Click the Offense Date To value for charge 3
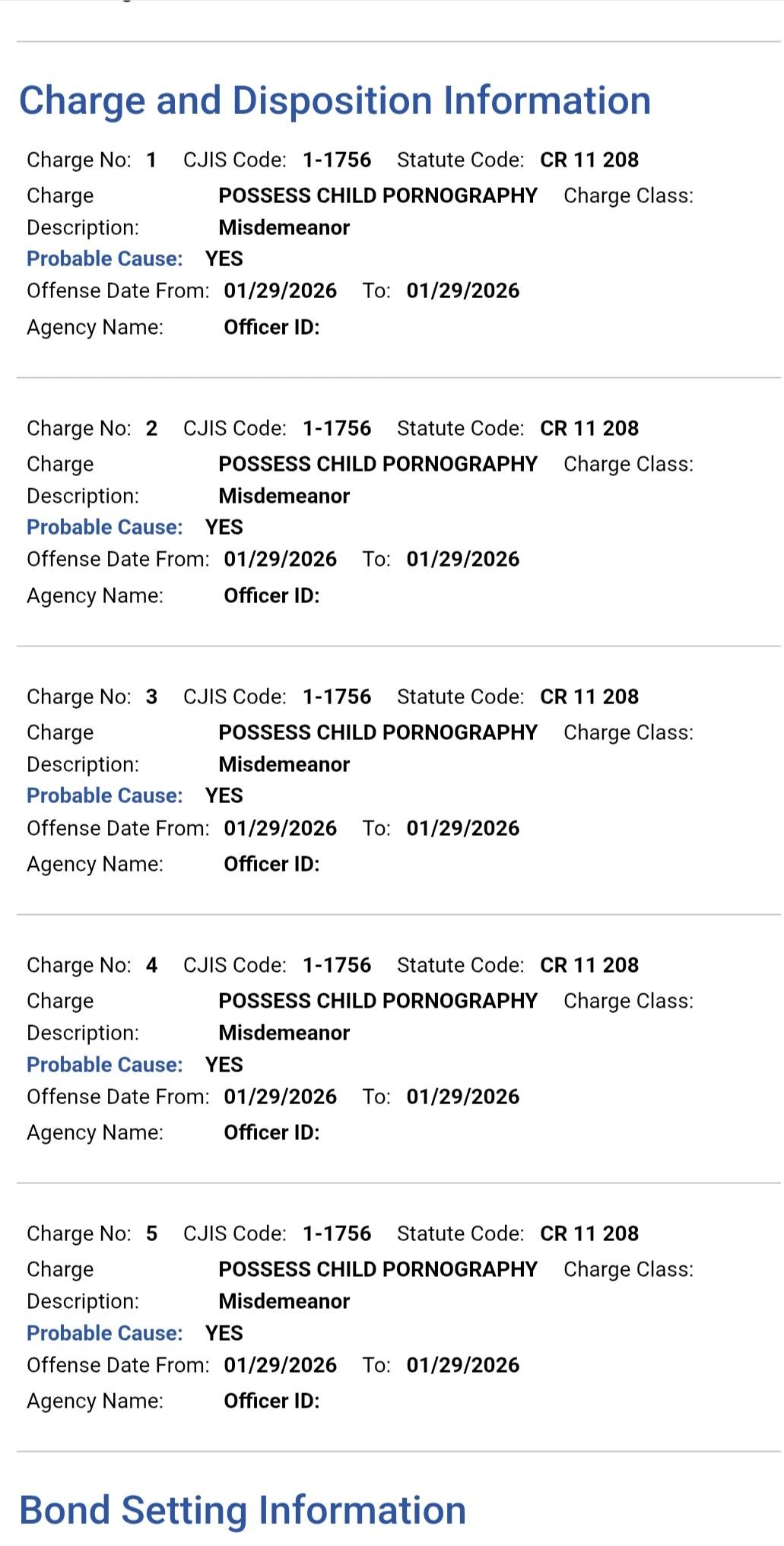Viewport: 784px width, 1546px height. (x=462, y=829)
